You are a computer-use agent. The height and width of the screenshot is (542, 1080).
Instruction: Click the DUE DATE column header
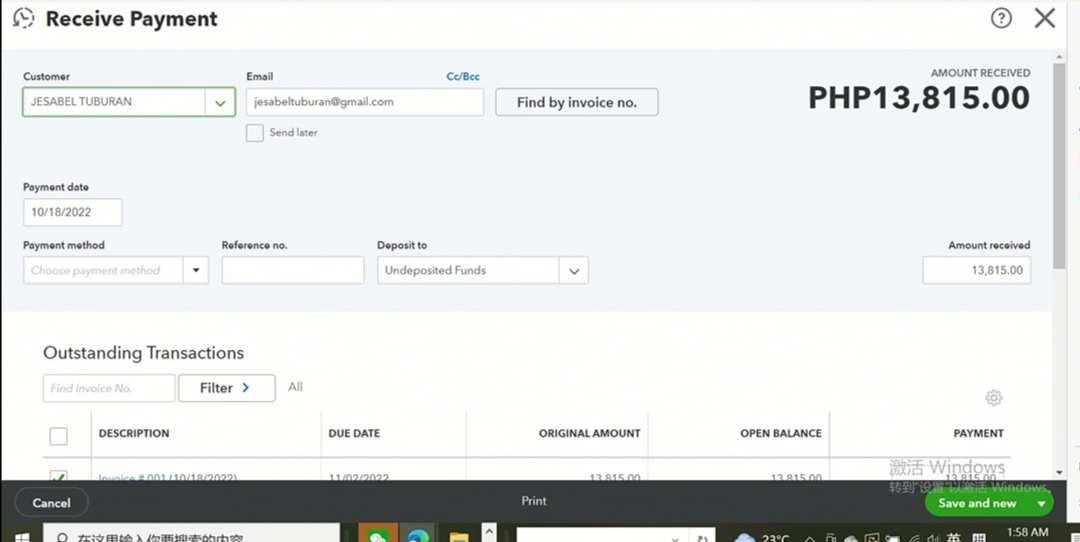click(354, 433)
